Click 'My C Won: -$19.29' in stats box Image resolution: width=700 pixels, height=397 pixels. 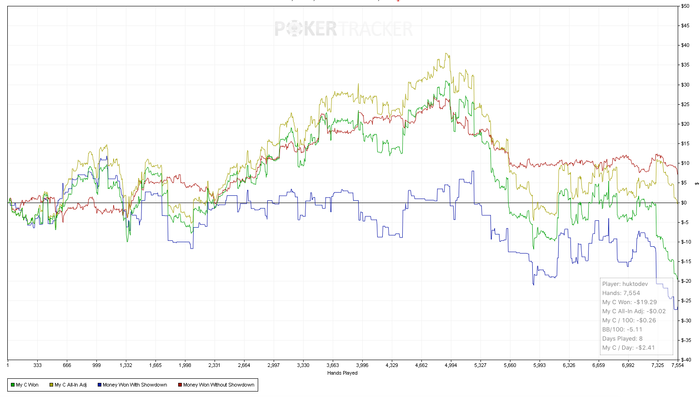pyautogui.click(x=629, y=302)
